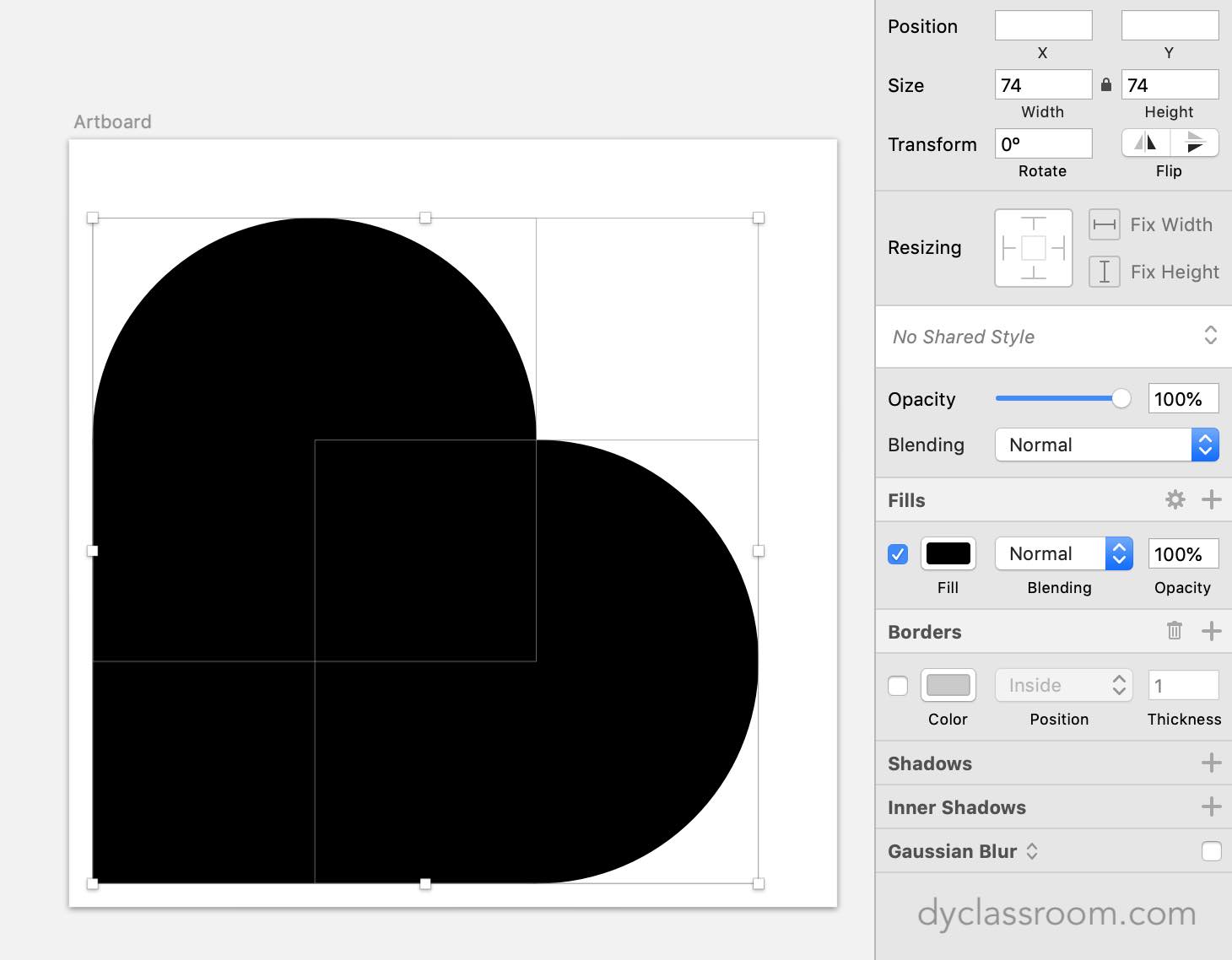Toggle the size proportion lock icon
1232x960 pixels.
coord(1106,85)
